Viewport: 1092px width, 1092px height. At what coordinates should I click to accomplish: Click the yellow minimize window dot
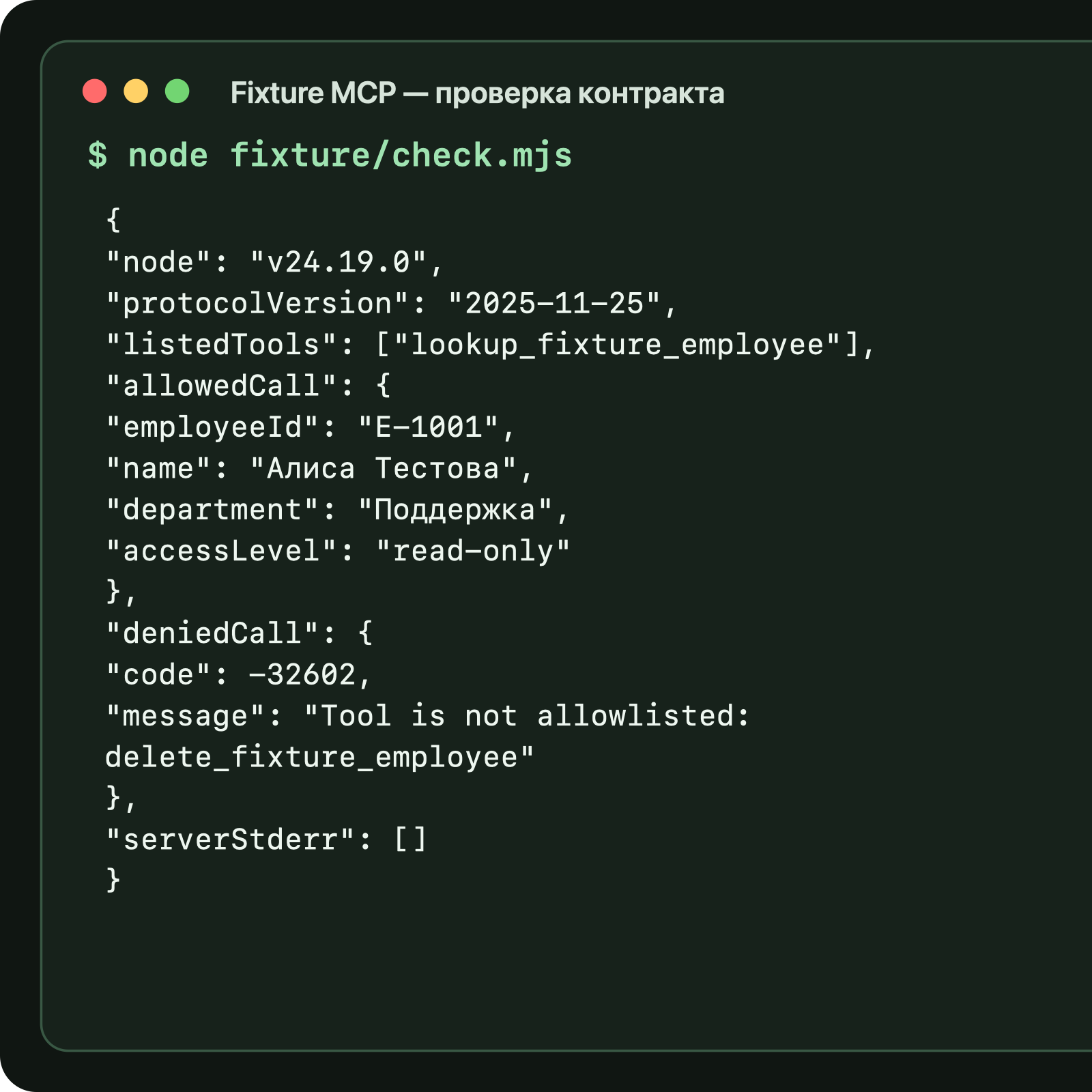pos(136,91)
